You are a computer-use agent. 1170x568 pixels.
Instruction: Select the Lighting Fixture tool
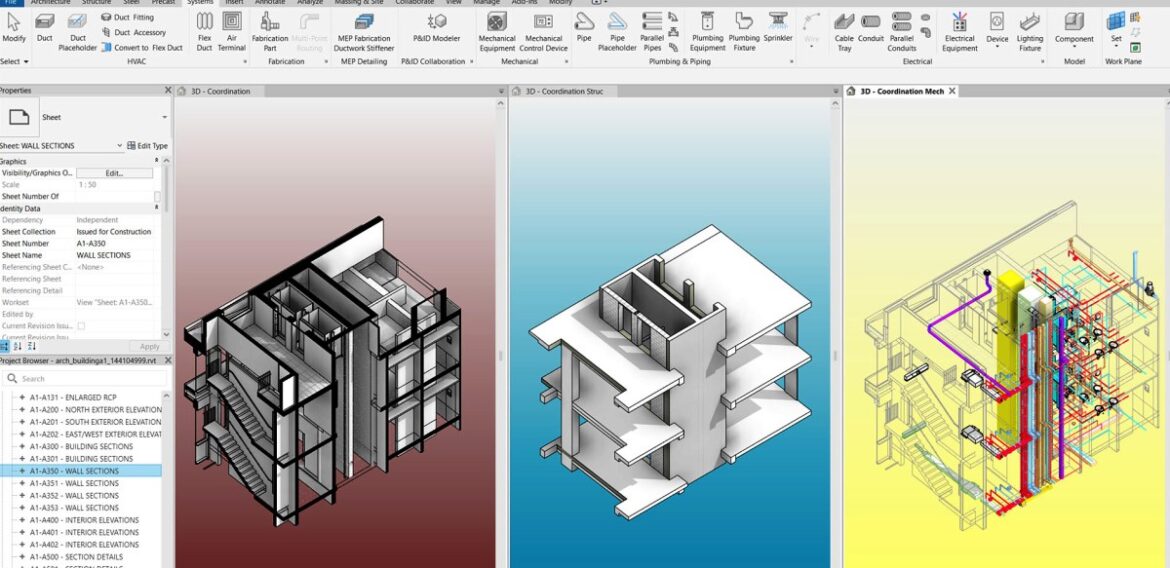click(1030, 31)
